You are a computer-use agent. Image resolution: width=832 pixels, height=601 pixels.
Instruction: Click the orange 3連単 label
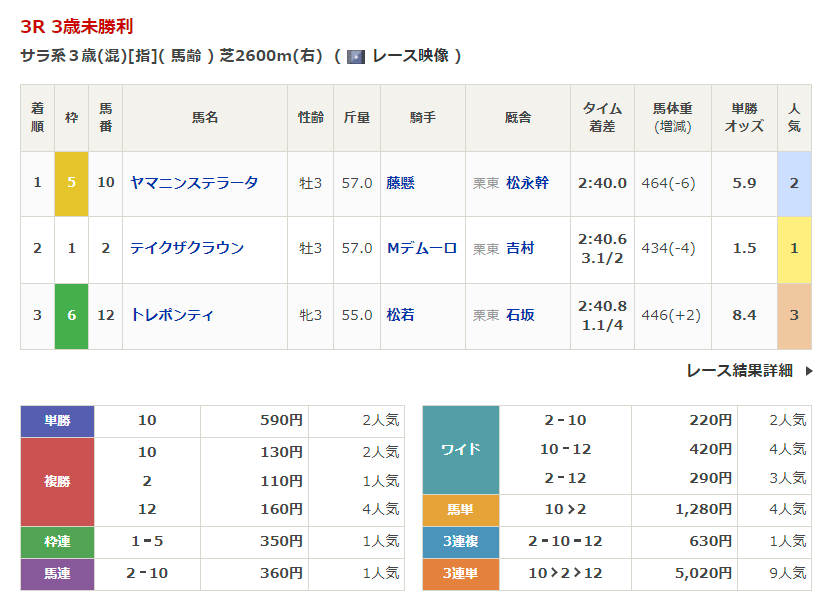coord(460,574)
